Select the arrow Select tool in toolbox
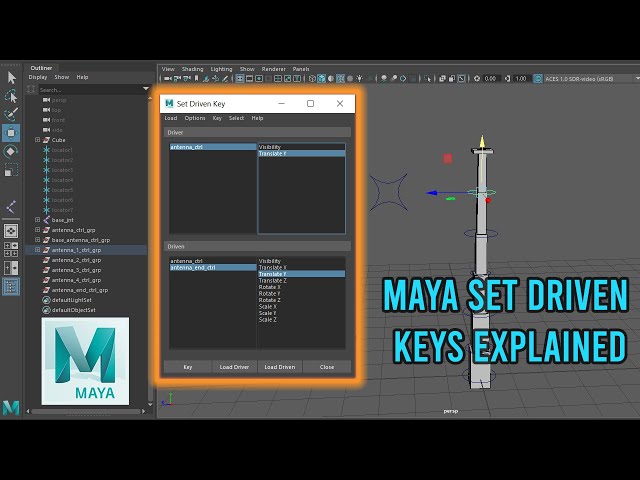 click(x=11, y=77)
